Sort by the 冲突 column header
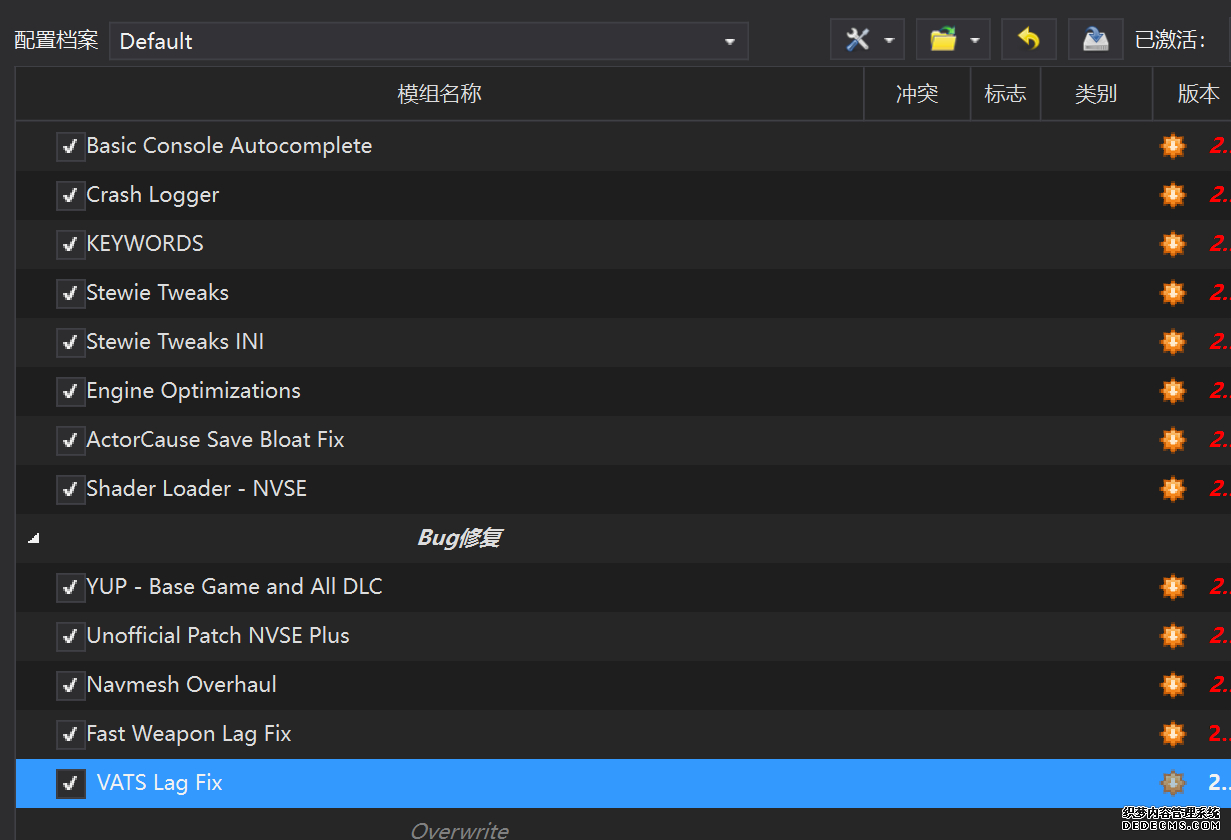The width and height of the screenshot is (1231, 840). click(916, 94)
